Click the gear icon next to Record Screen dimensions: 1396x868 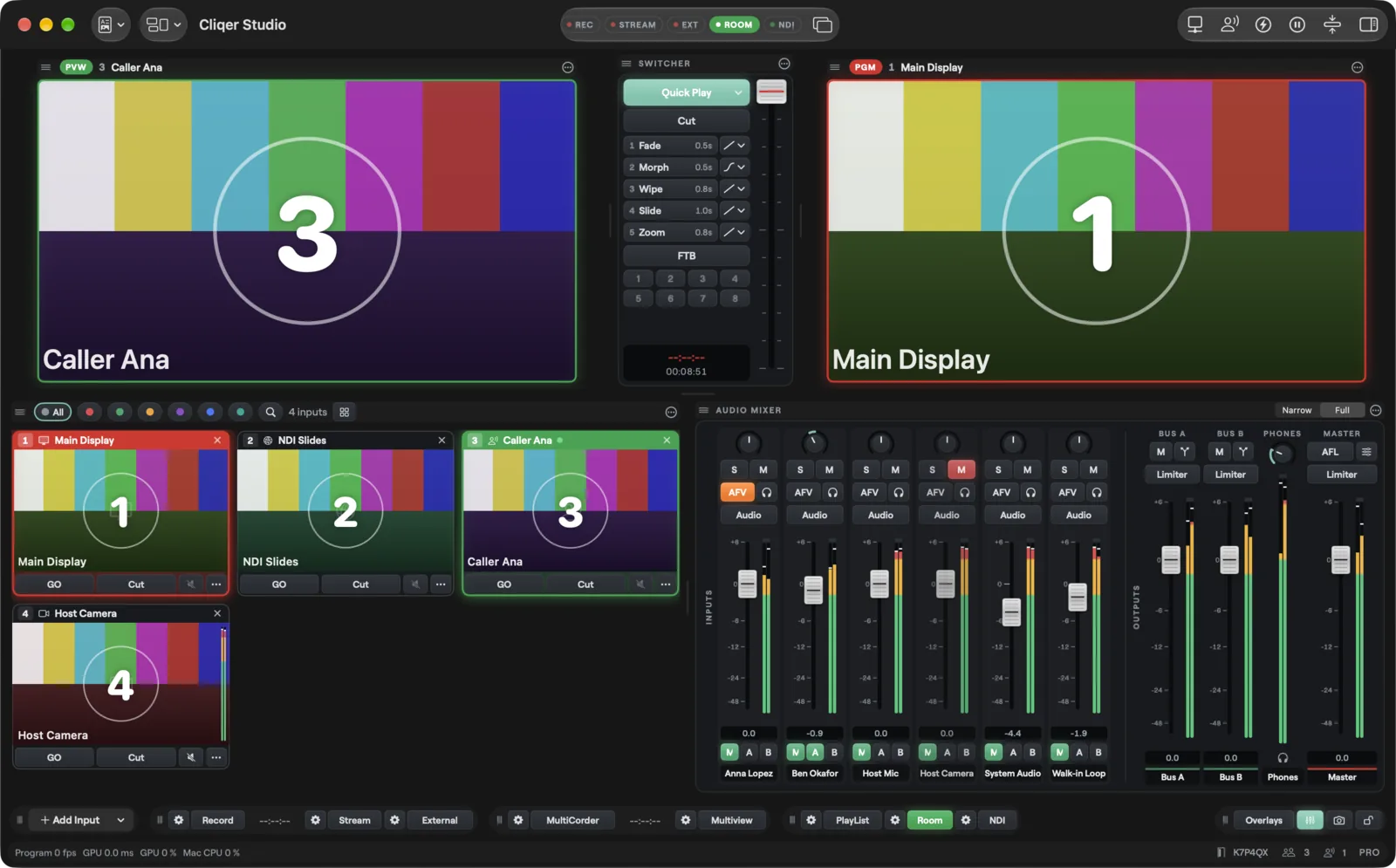[179, 820]
